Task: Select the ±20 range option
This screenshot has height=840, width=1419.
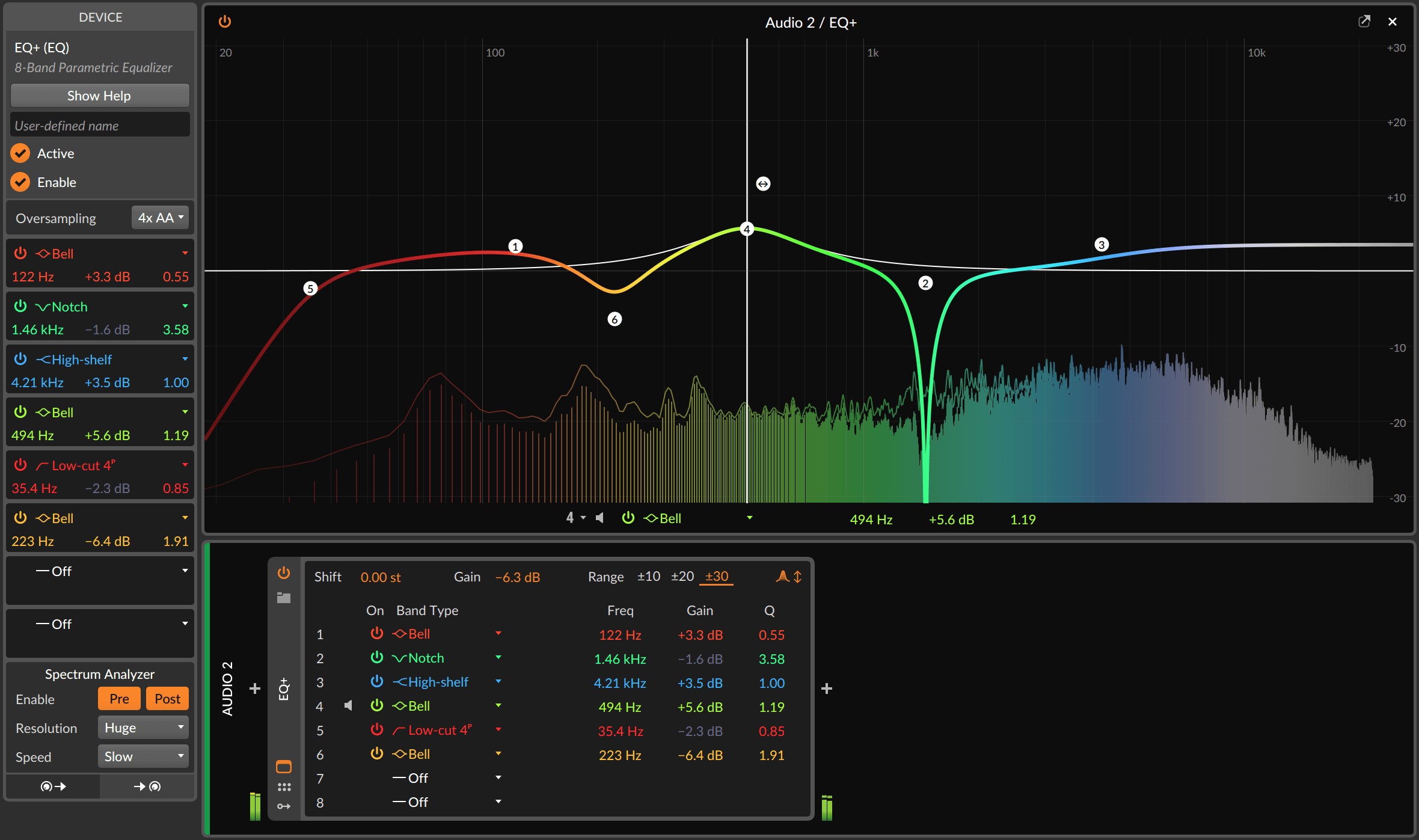Action: 682,577
